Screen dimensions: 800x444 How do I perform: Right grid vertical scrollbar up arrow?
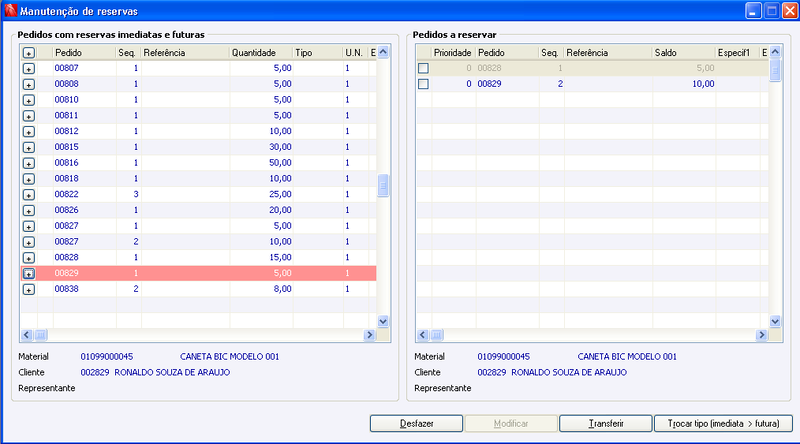pyautogui.click(x=775, y=52)
